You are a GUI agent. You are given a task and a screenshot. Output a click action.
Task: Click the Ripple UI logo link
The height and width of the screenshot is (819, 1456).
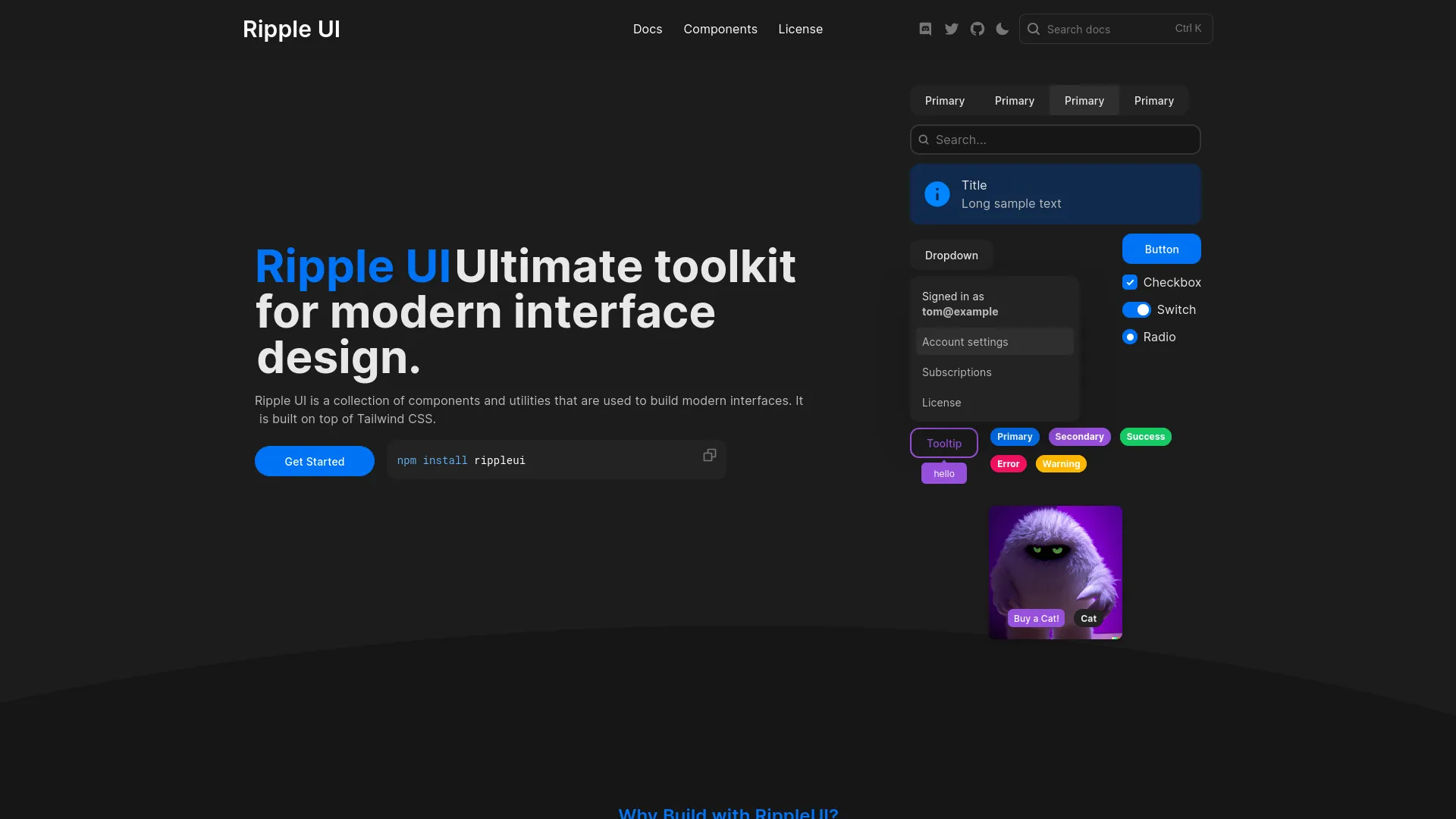coord(291,29)
